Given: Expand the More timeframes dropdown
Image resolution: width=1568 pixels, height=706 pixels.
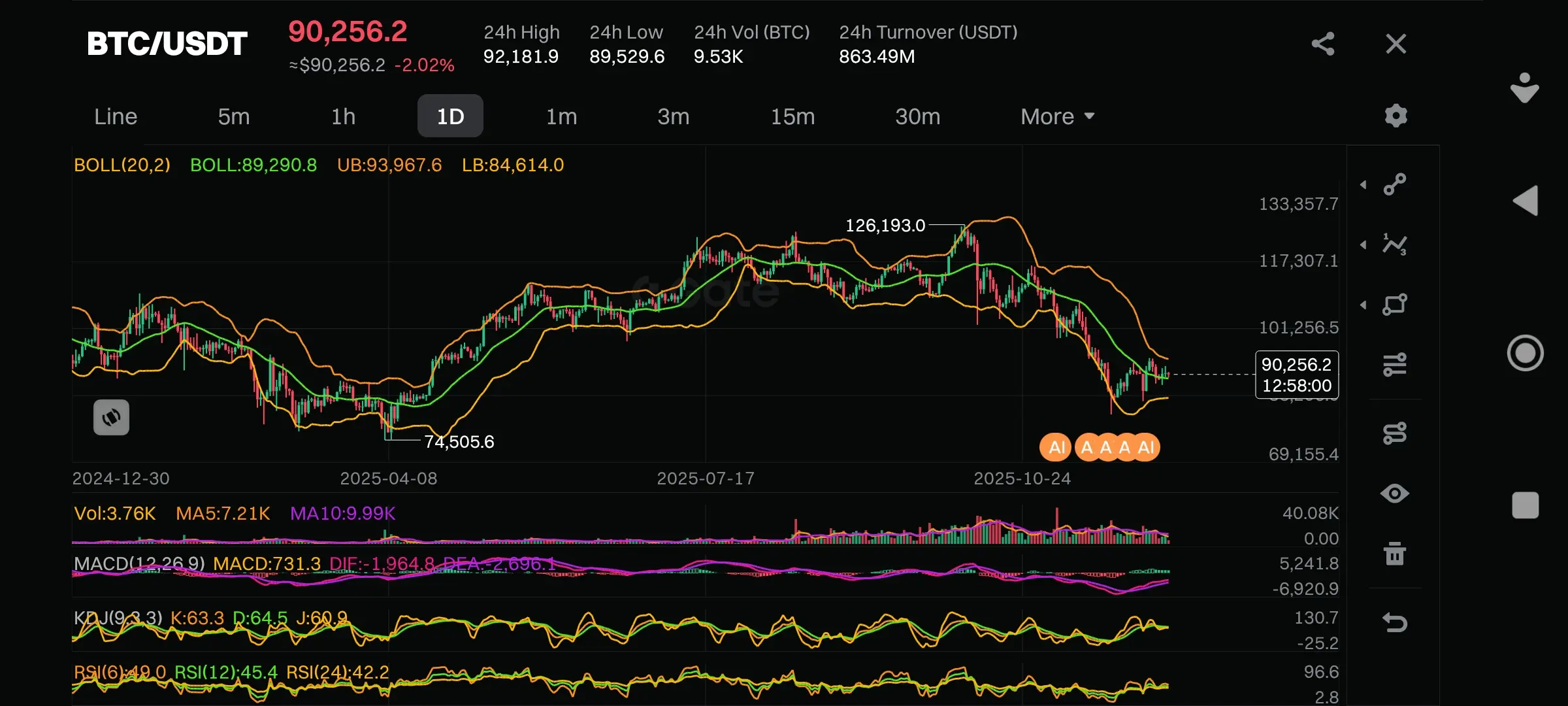Looking at the screenshot, I should point(1056,116).
